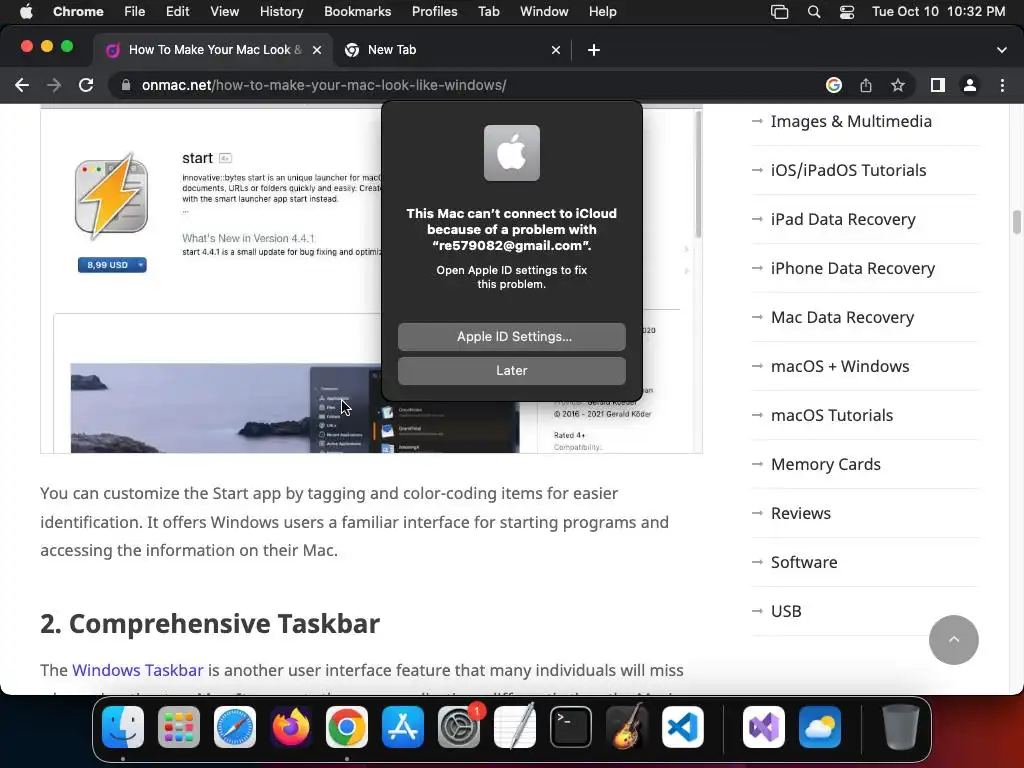The image size is (1024, 768).
Task: Open the File menu
Action: [x=135, y=12]
